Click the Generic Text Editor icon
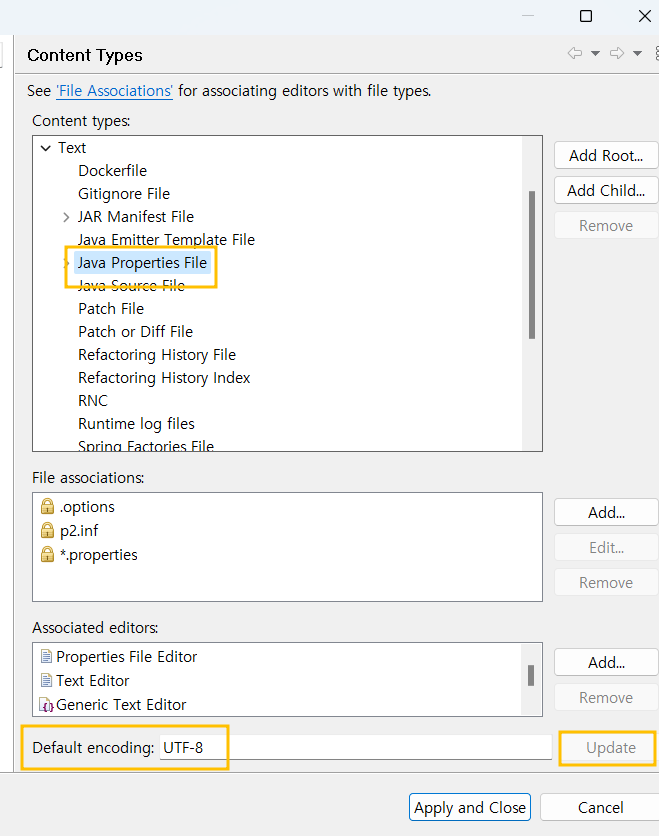The image size is (659, 836). pyautogui.click(x=47, y=705)
